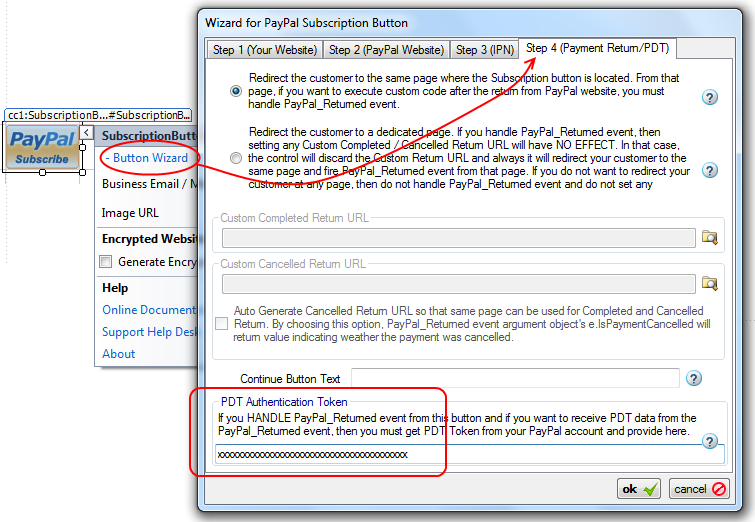Focus the Custom Completed Return URL field
This screenshot has width=755, height=522.
pos(458,238)
